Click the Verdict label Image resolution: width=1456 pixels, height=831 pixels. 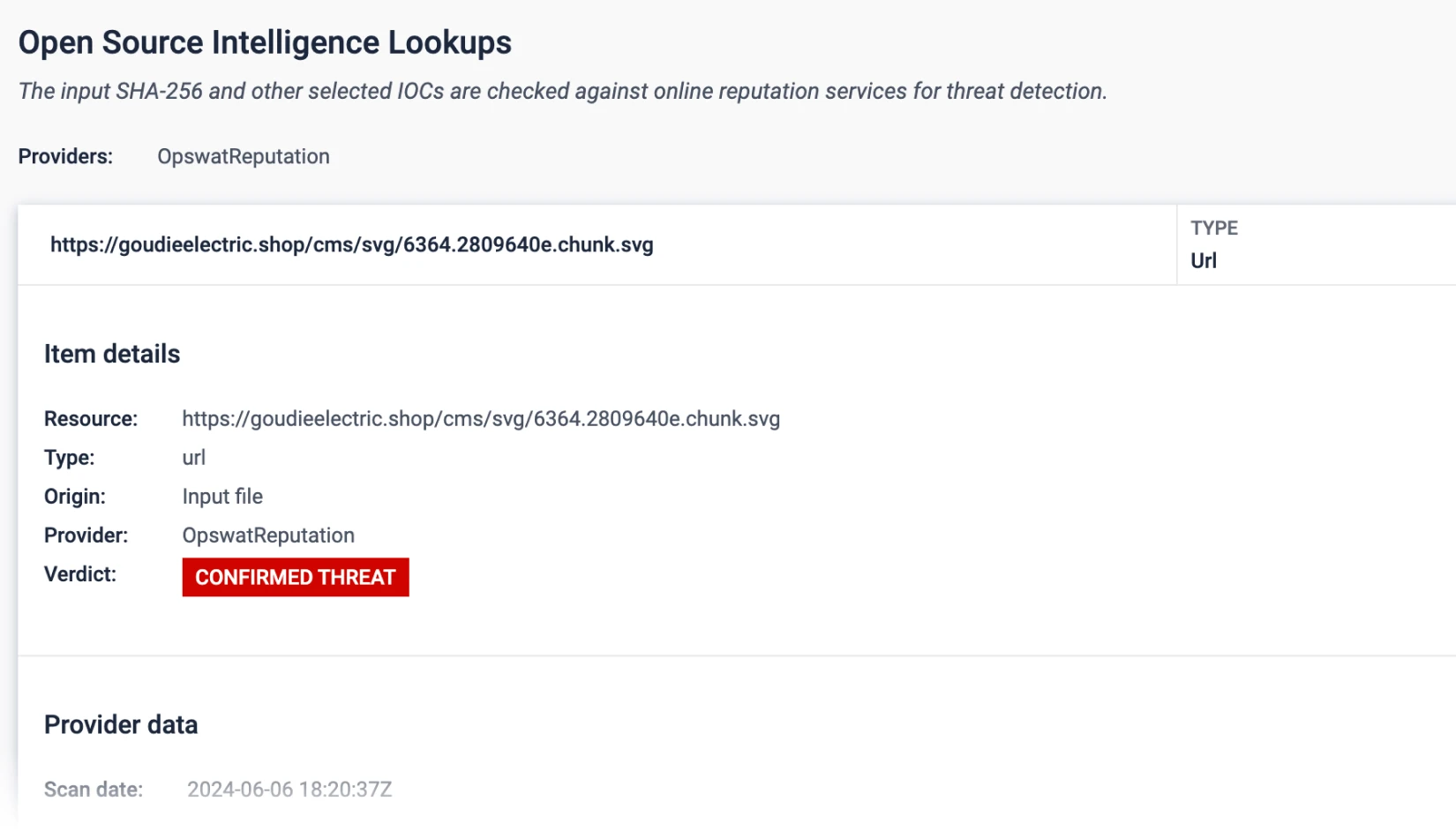point(80,574)
